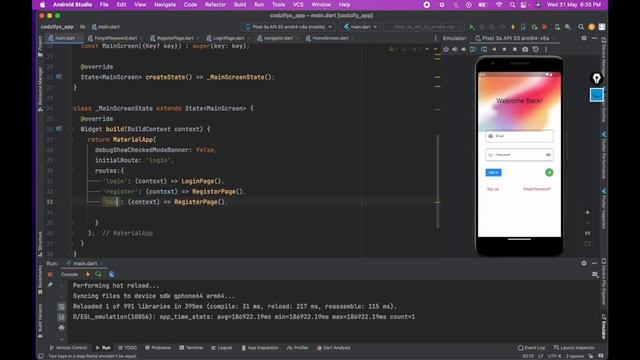The height and width of the screenshot is (360, 640).
Task: Switch to navigator.dart editor tab
Action: point(276,38)
